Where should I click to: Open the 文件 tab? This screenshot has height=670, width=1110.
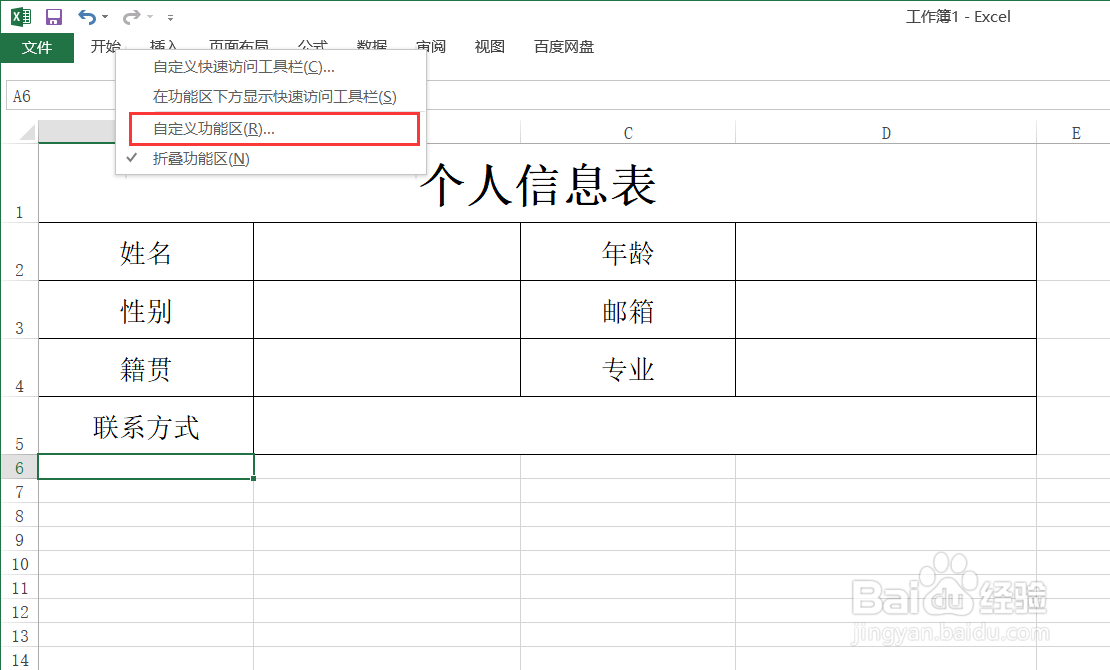click(x=37, y=47)
